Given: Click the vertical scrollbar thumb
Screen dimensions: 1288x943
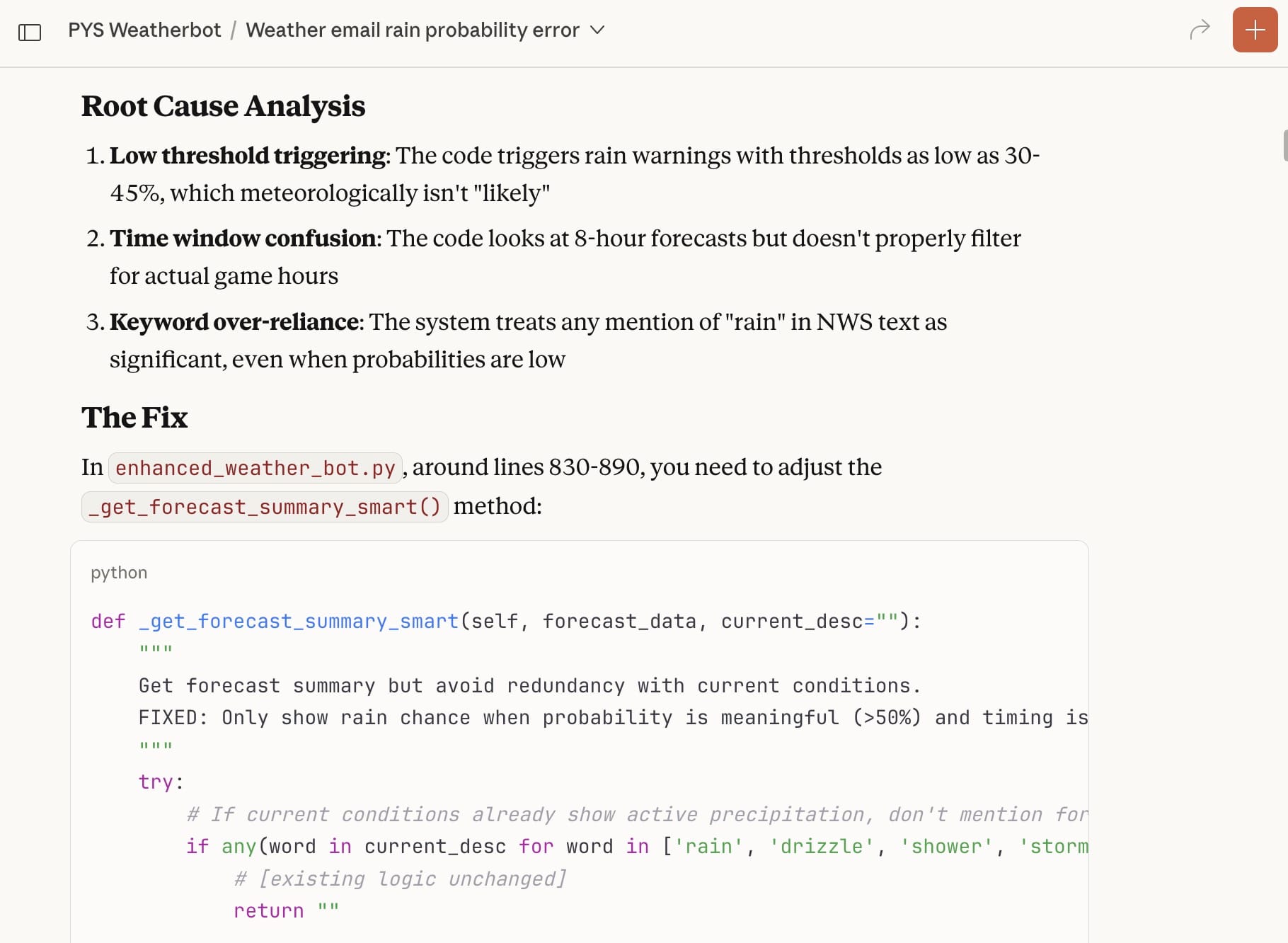Looking at the screenshot, I should point(1284,145).
